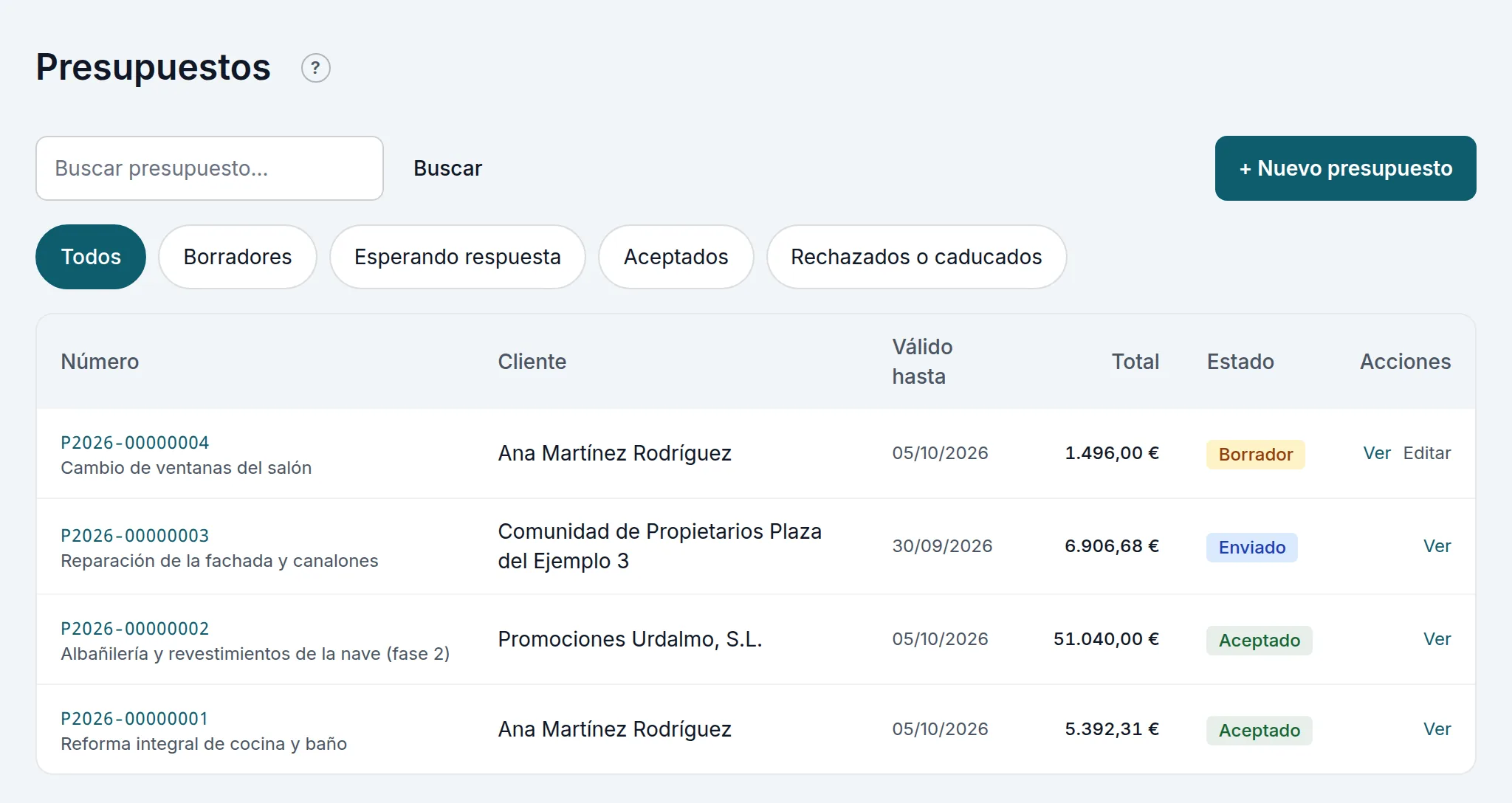This screenshot has height=803, width=1512.
Task: Click Ana Martínez Rodríguez in P2026-00000001 row
Action: 614,729
